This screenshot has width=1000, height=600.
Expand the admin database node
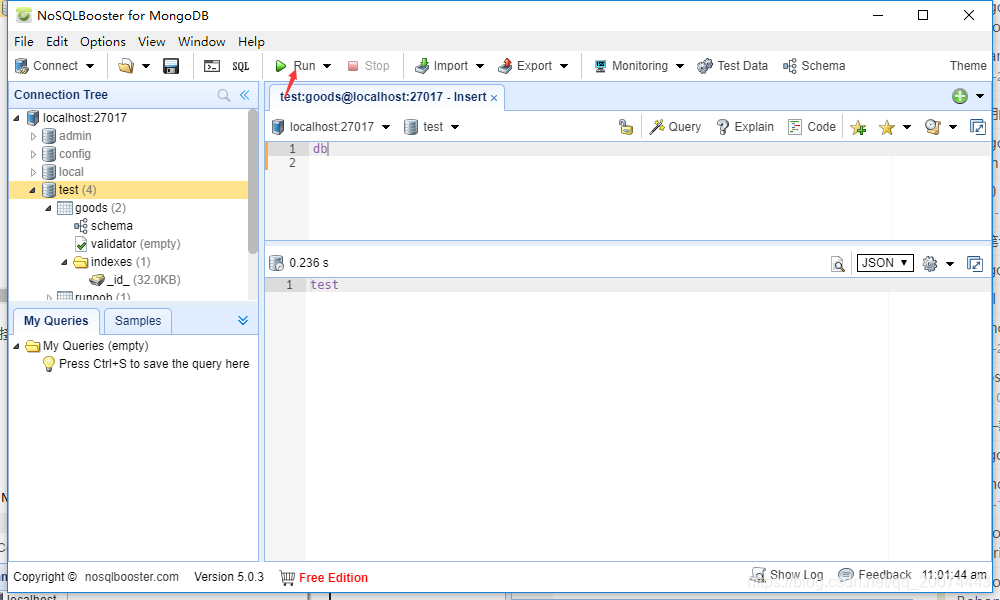34,136
